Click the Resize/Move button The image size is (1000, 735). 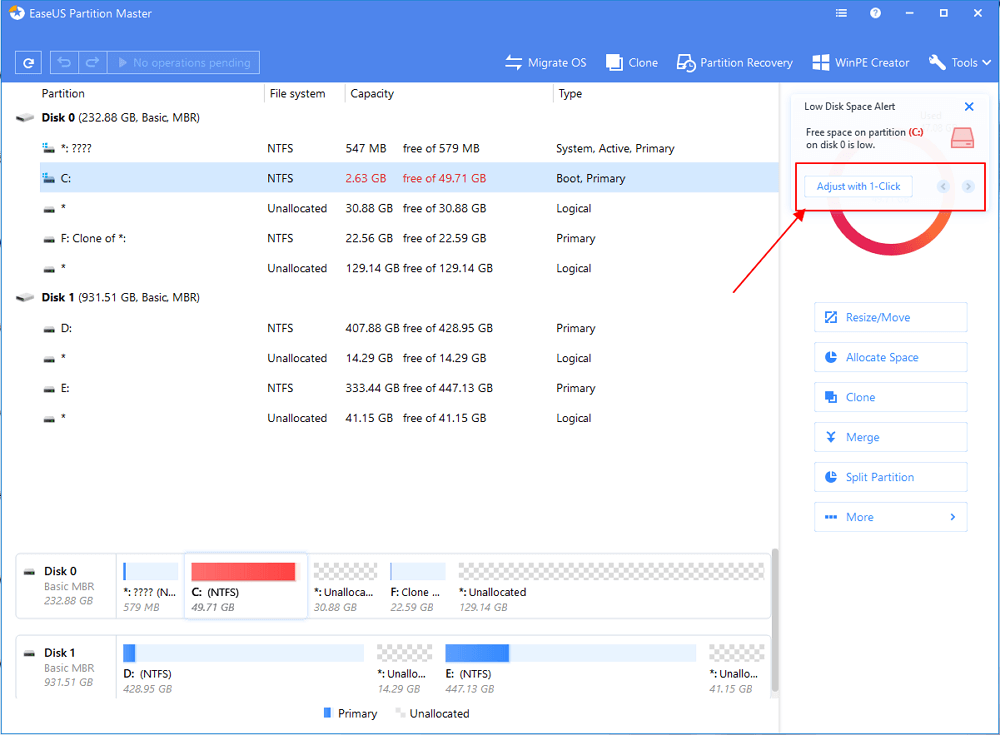890,317
